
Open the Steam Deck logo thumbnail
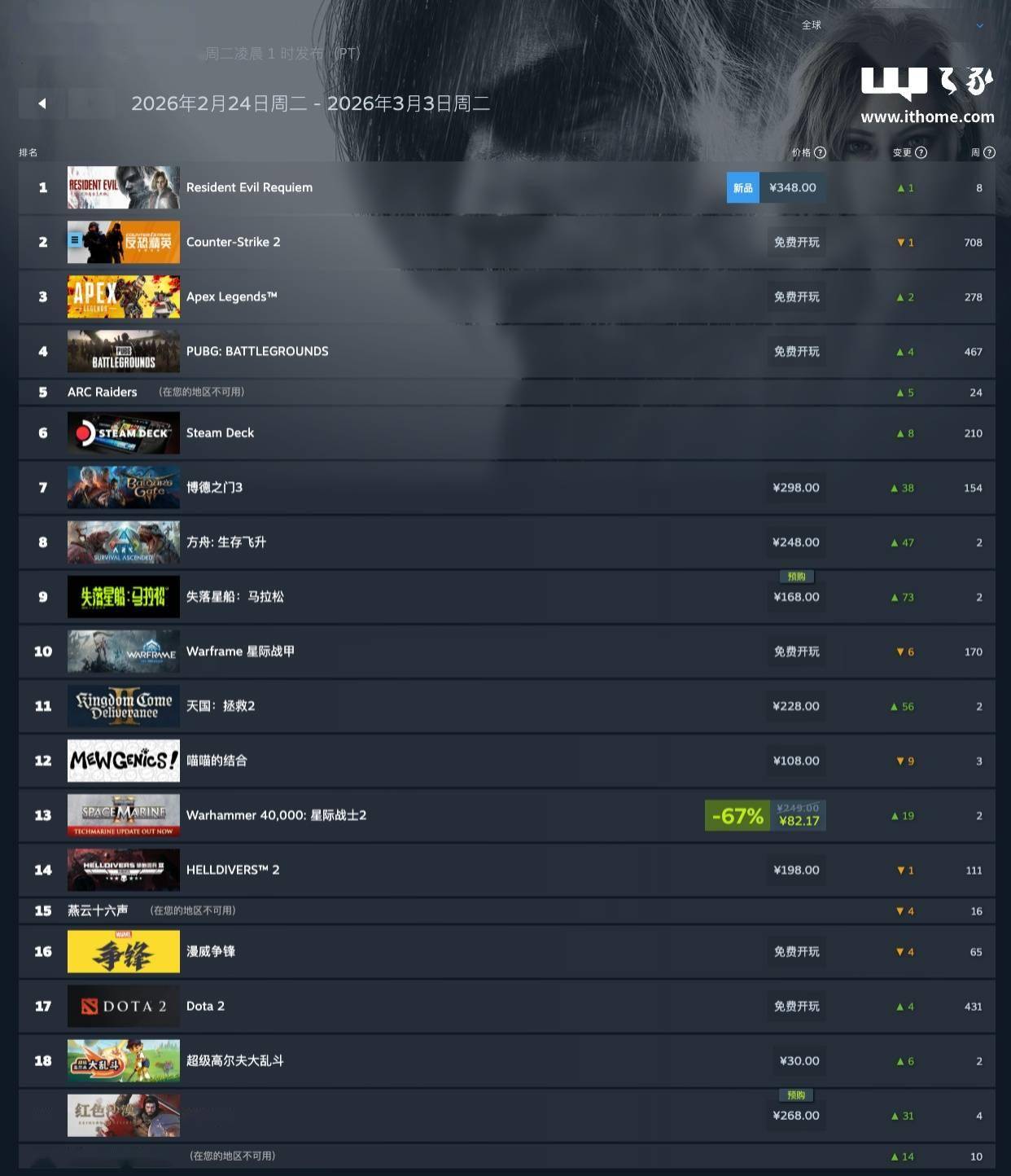124,432
